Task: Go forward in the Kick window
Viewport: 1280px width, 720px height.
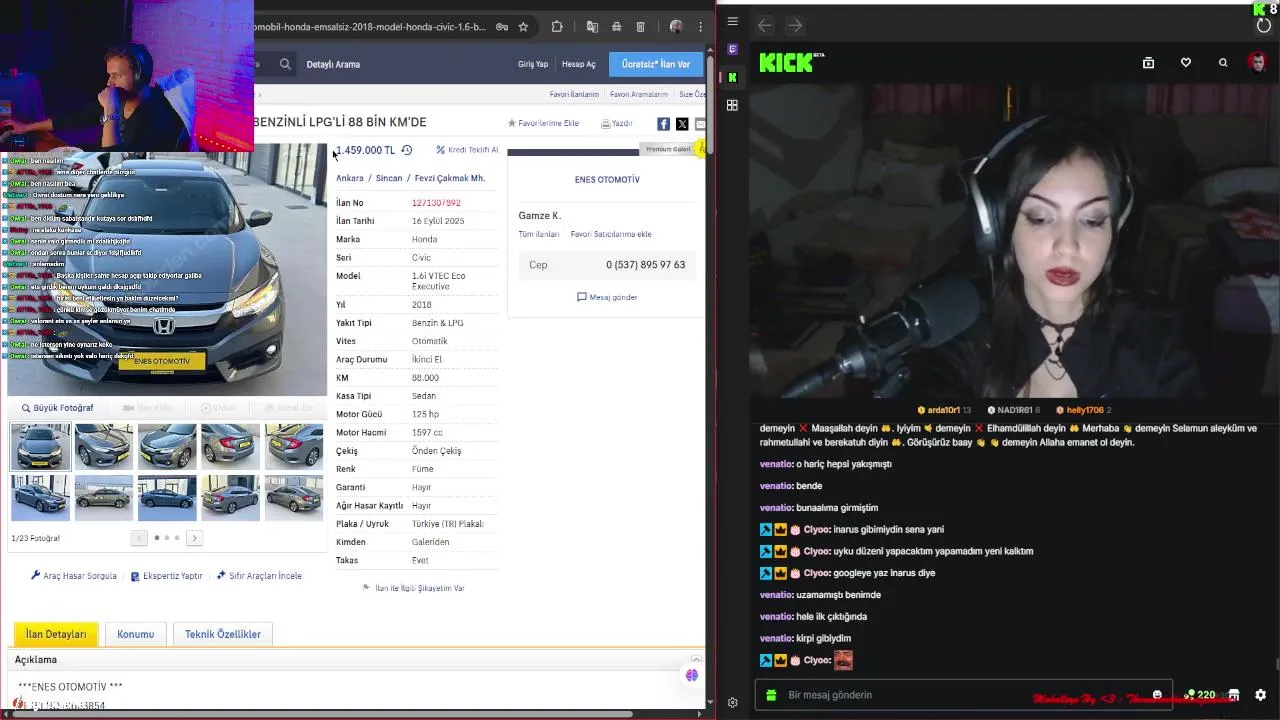Action: pos(795,25)
